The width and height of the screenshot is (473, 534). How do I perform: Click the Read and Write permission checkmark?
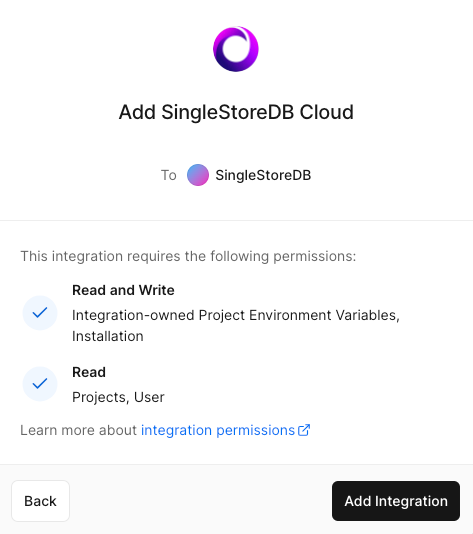click(40, 313)
